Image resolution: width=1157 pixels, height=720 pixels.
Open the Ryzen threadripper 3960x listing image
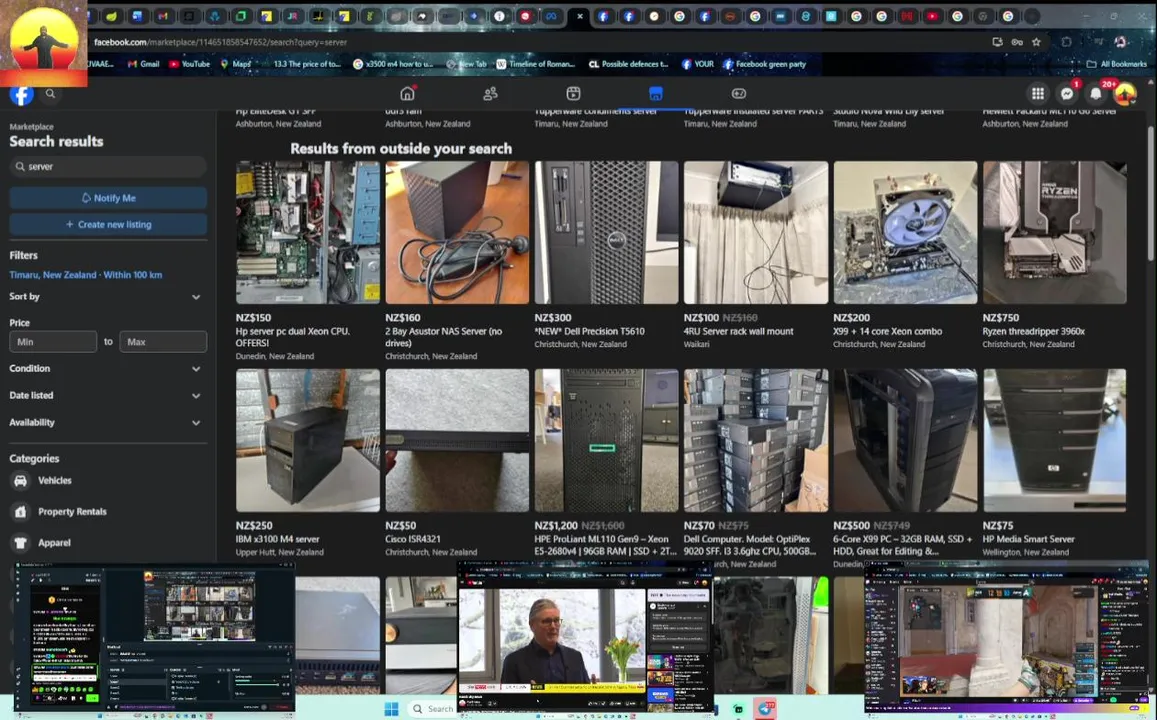(x=1054, y=232)
